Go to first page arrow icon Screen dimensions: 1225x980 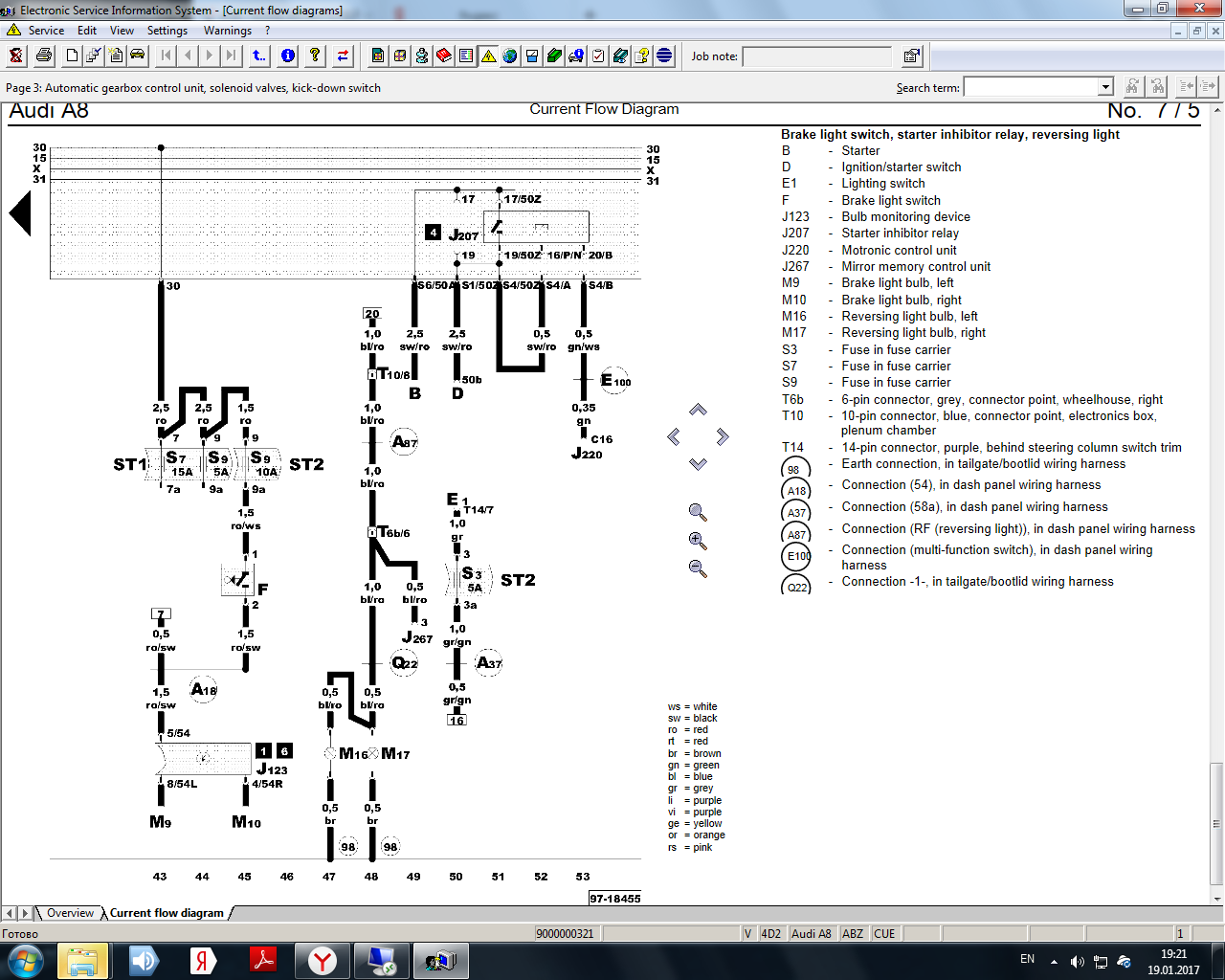[x=167, y=56]
